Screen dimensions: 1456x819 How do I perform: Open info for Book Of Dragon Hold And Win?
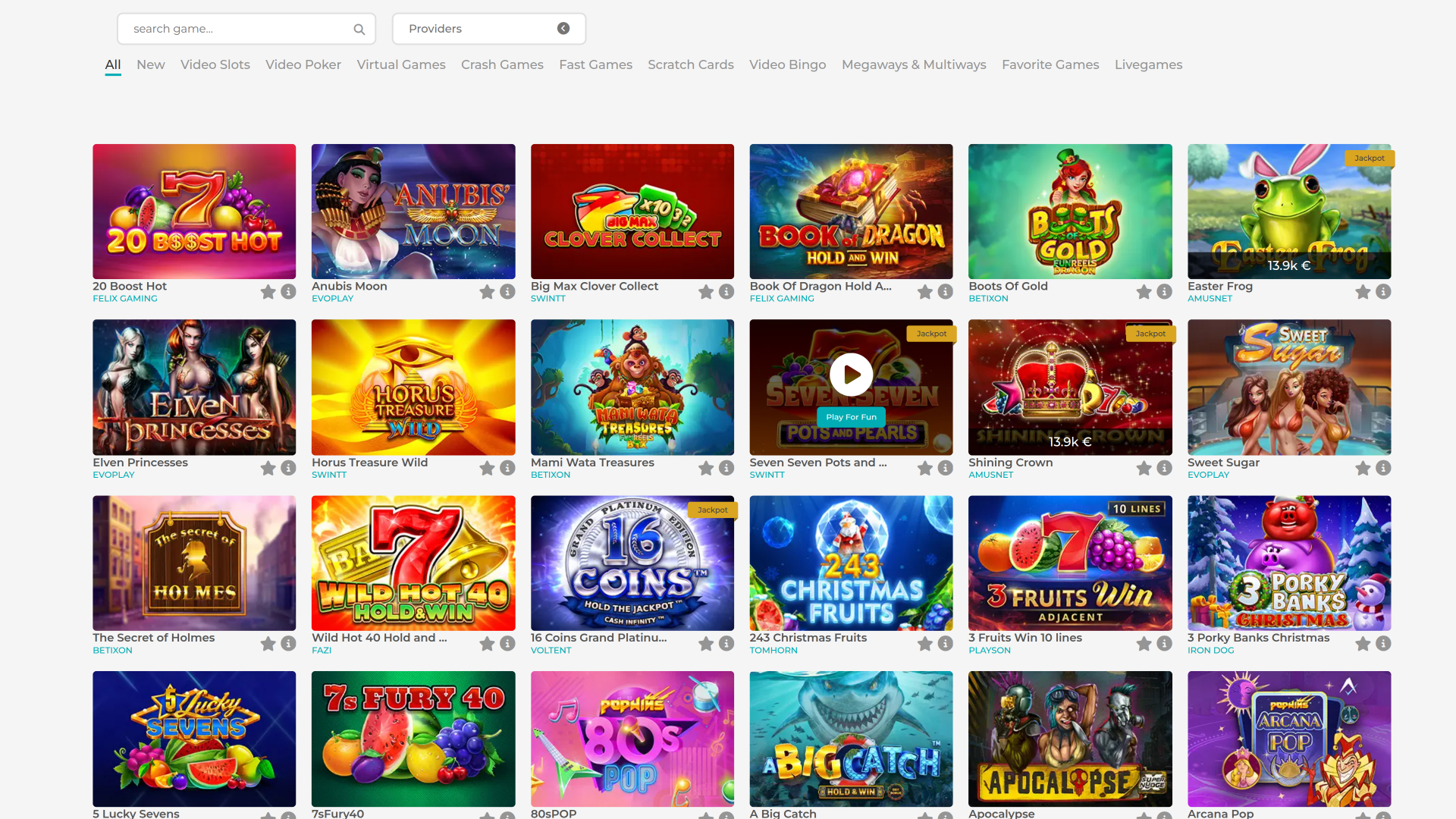coord(945,291)
